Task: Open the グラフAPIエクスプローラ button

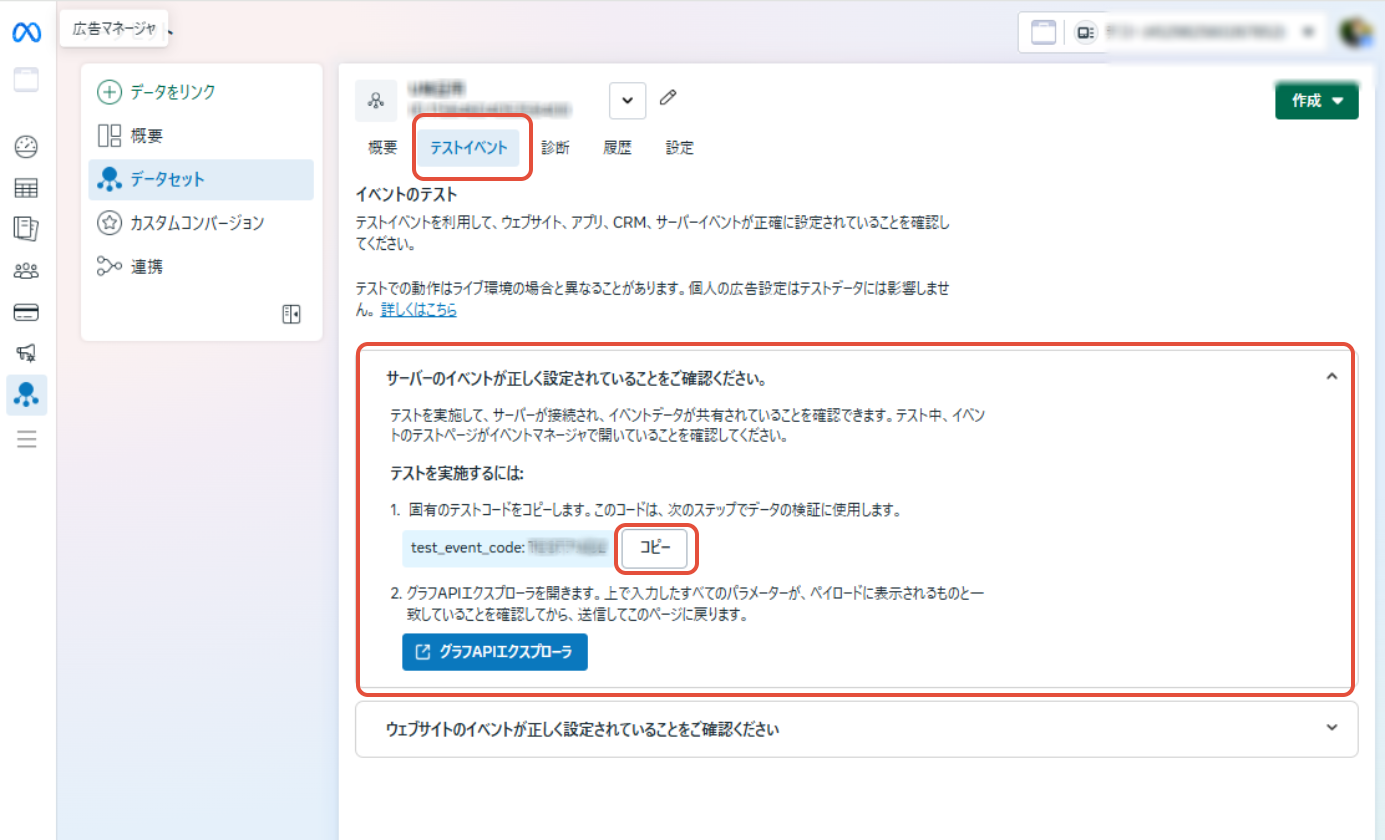Action: point(494,652)
